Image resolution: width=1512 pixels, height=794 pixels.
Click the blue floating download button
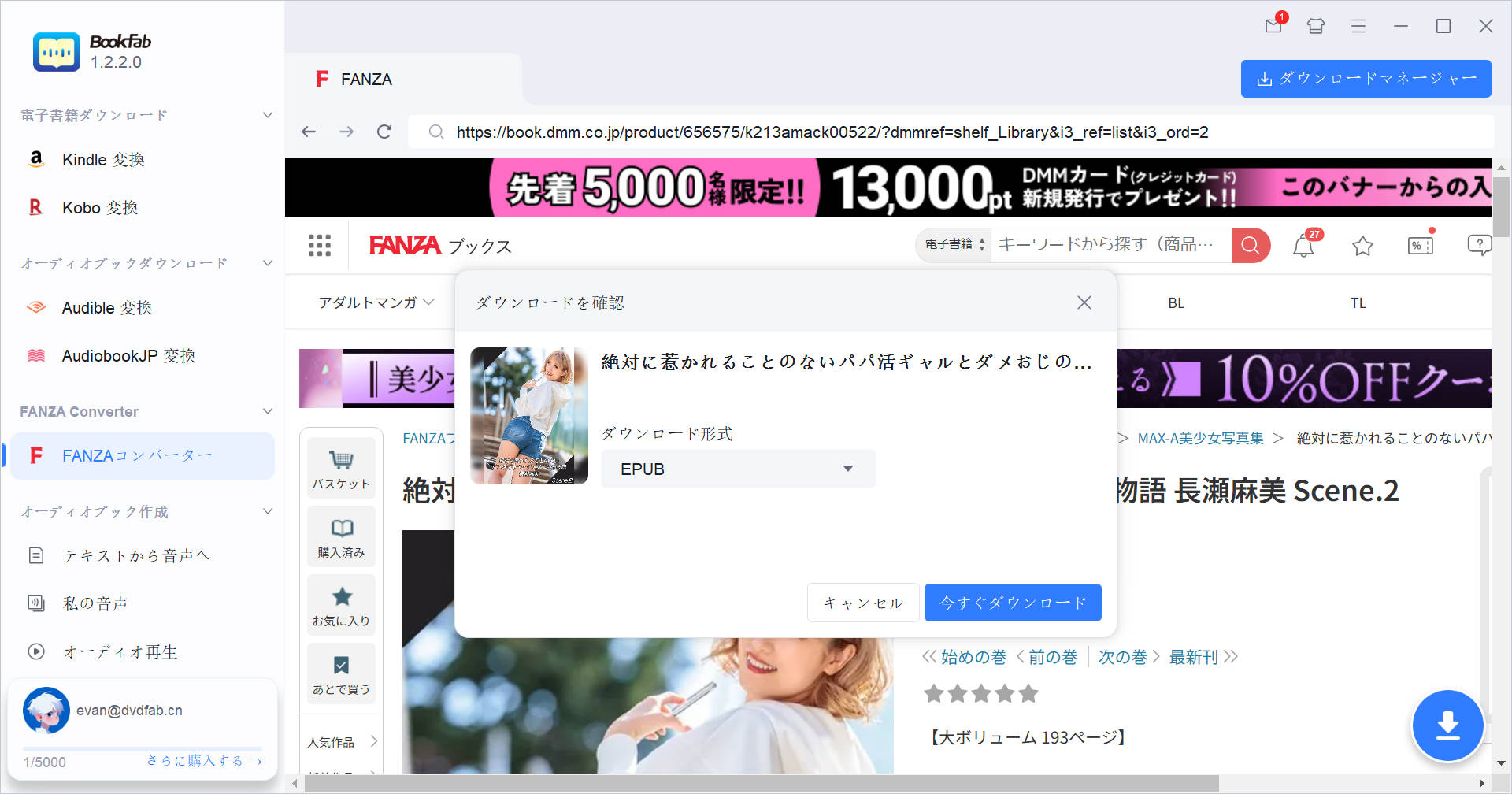1448,725
